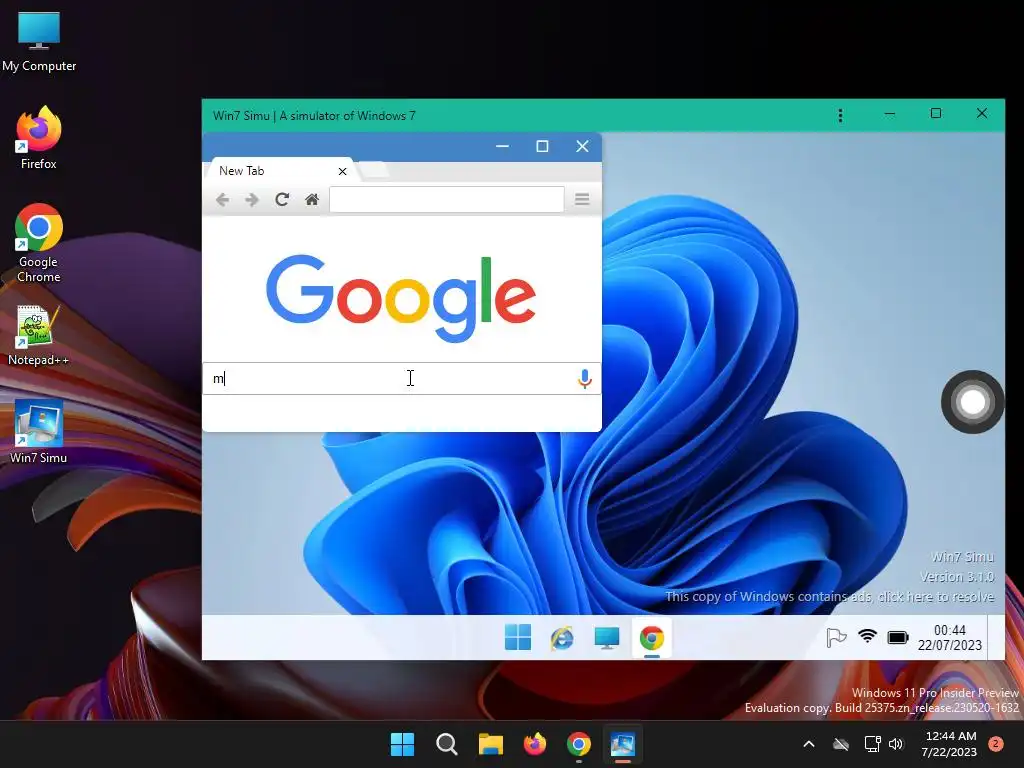Click the back arrow in simulated browser
Screen dimensions: 1024x768
pyautogui.click(x=222, y=199)
